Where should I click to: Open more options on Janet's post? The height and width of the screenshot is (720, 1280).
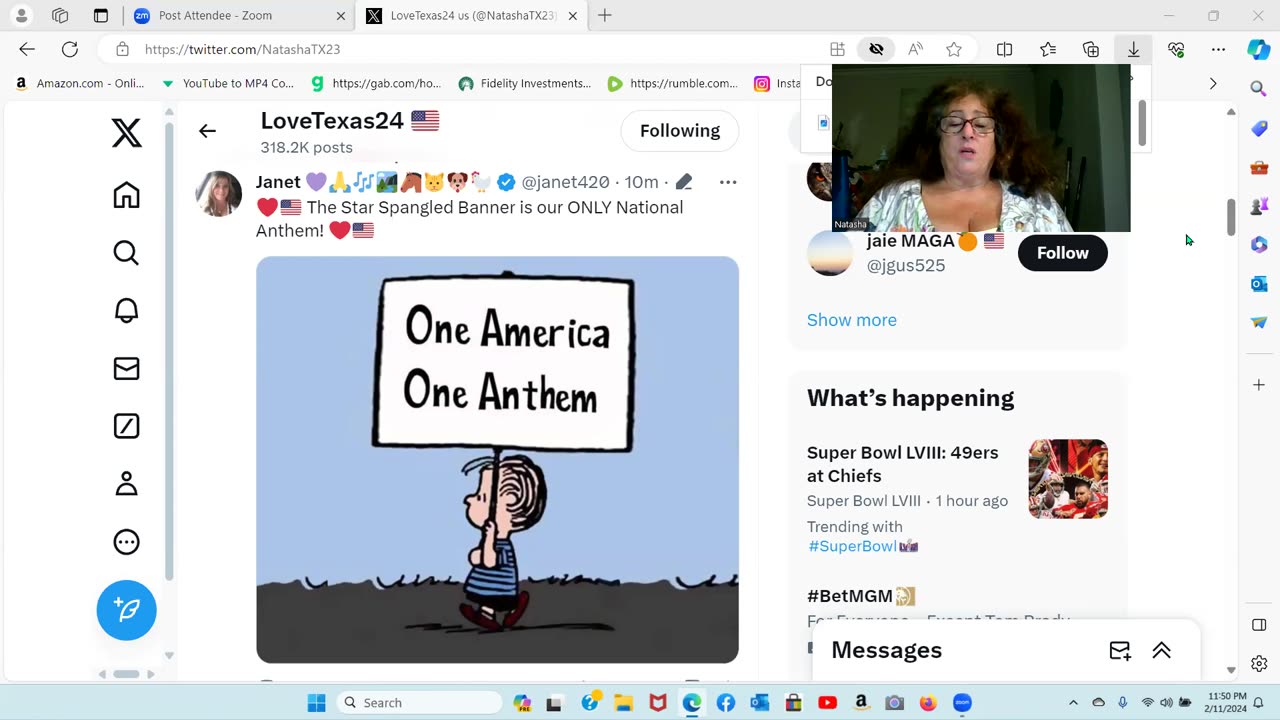click(728, 182)
